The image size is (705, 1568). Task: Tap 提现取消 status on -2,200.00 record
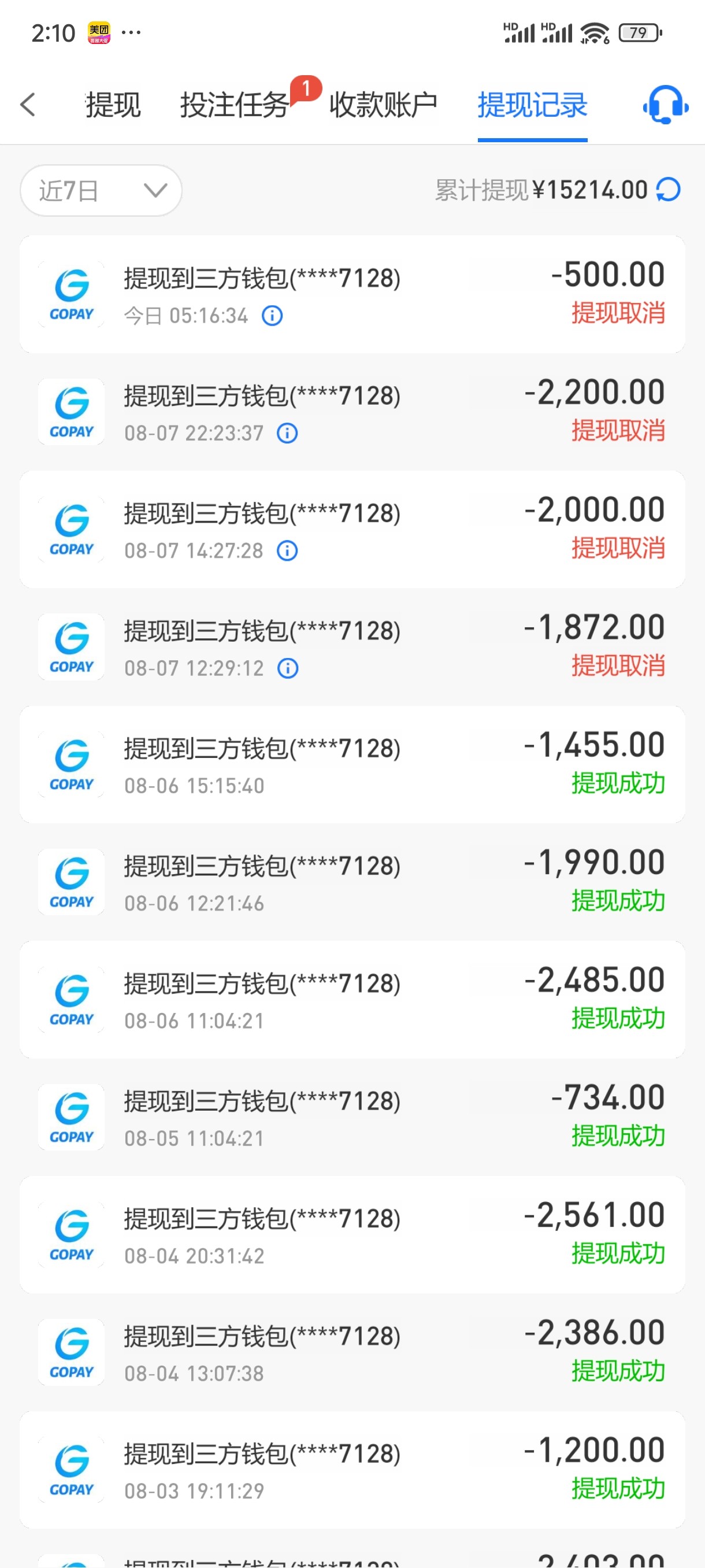pyautogui.click(x=617, y=431)
